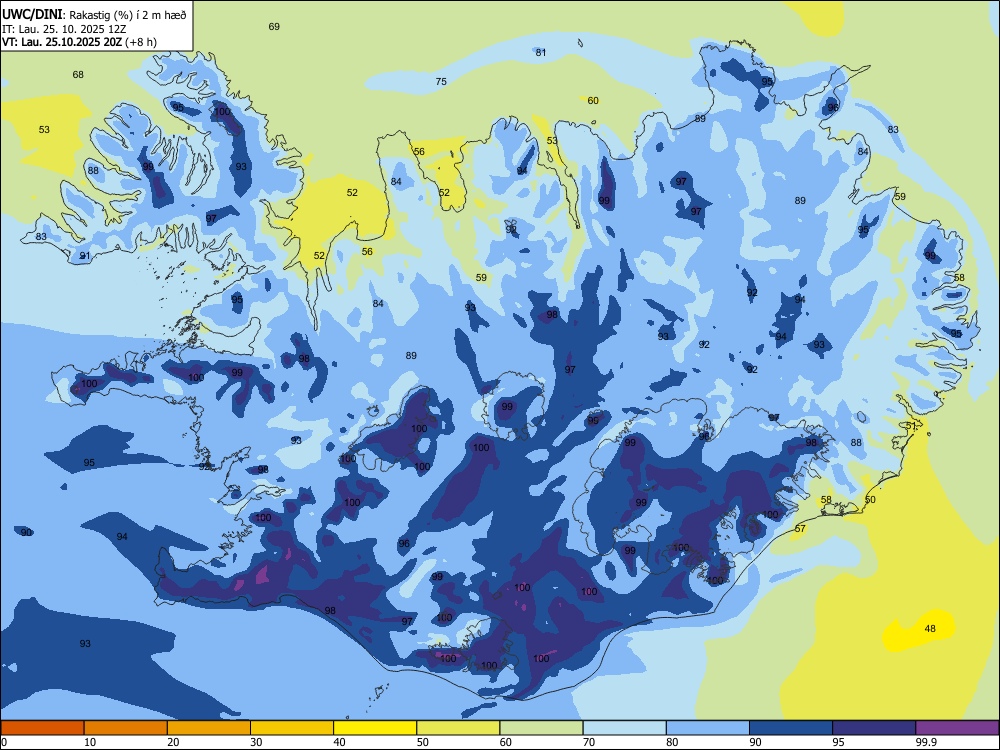Screen dimensions: 1000x750
Task: Click the map value '81' off the north coast
Action: click(x=541, y=52)
